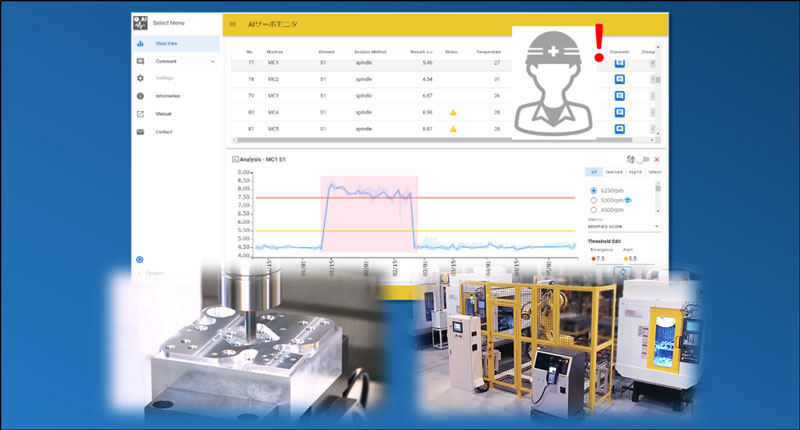Sort by the Analysis Method column header

[370, 52]
